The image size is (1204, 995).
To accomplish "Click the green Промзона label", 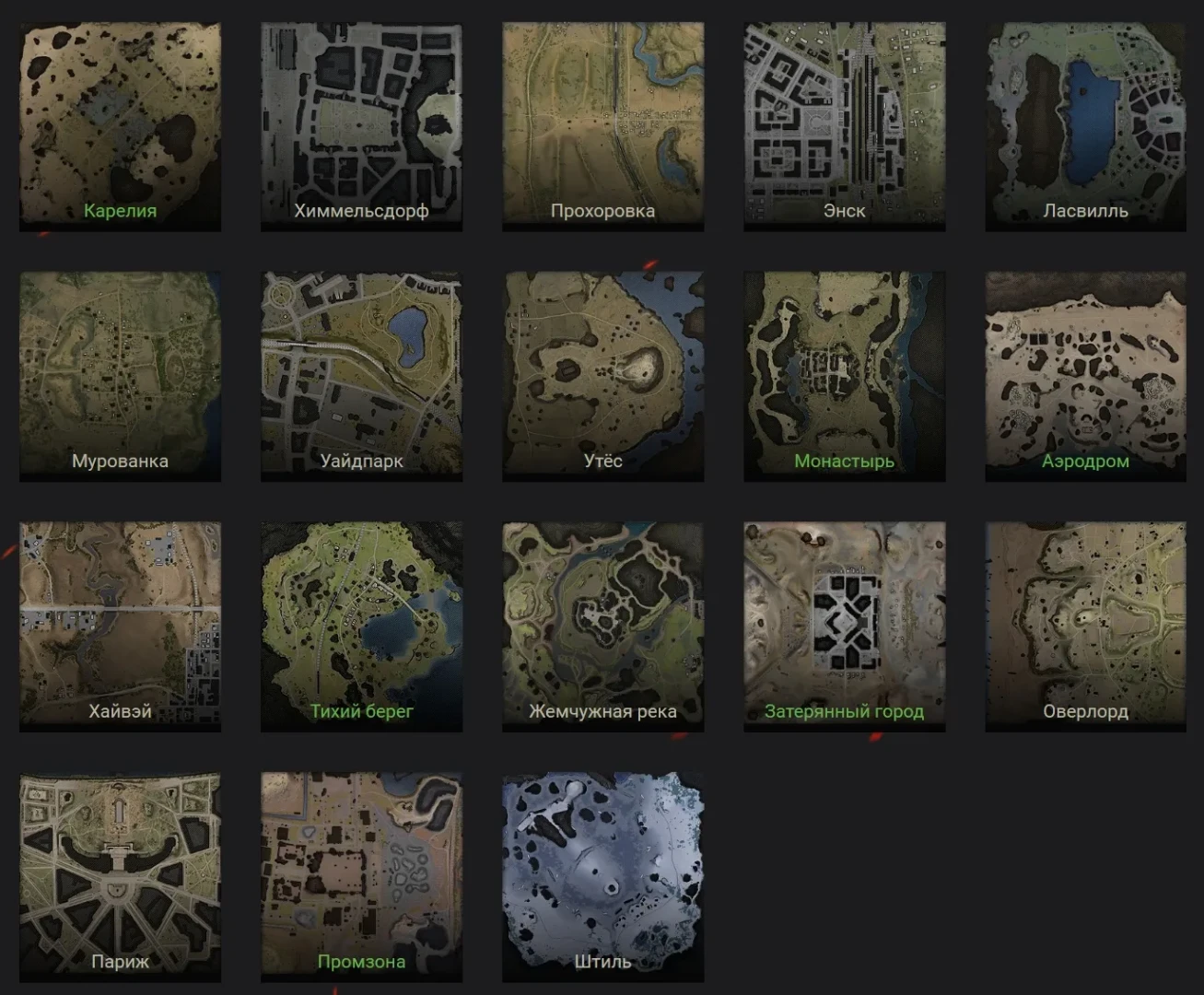I will point(361,962).
